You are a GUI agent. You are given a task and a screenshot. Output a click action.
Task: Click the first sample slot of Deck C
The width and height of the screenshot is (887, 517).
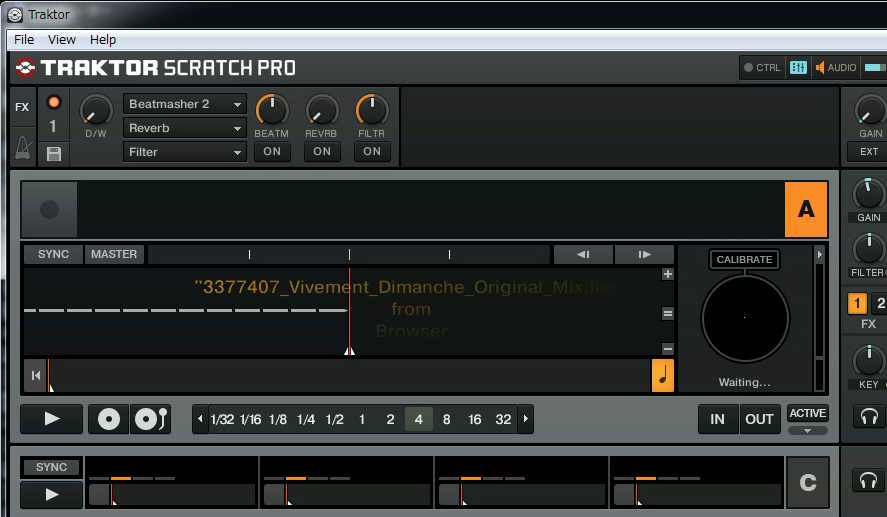point(171,482)
